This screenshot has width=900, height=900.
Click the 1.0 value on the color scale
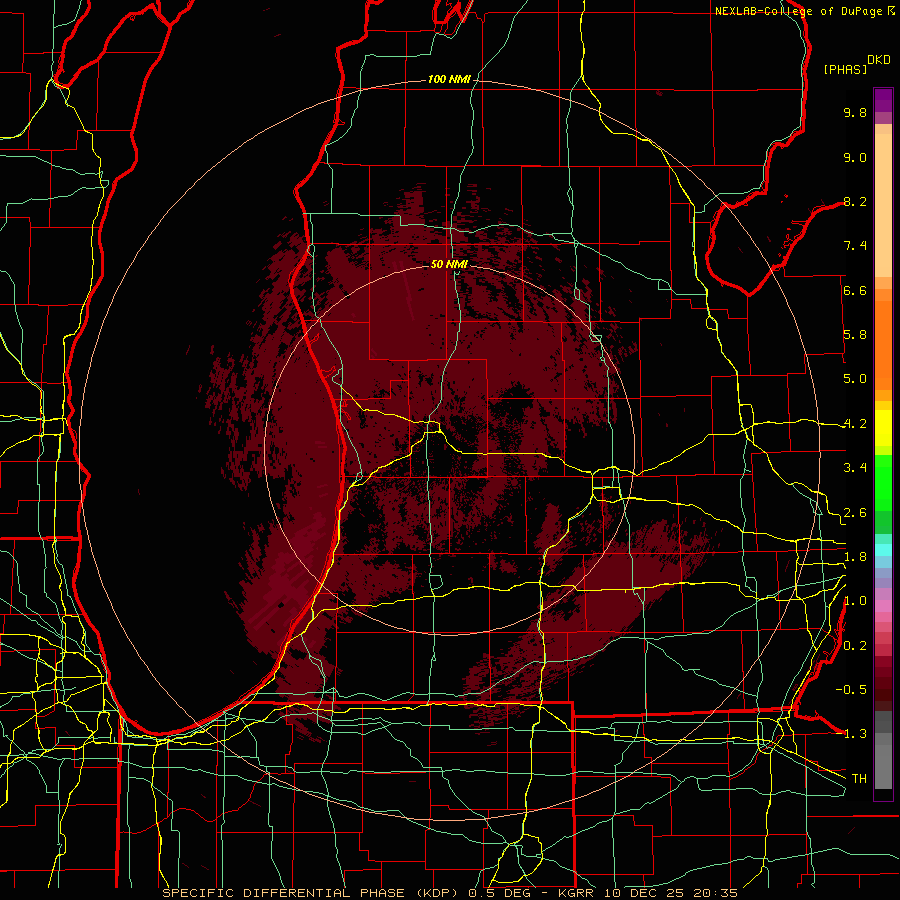(855, 601)
